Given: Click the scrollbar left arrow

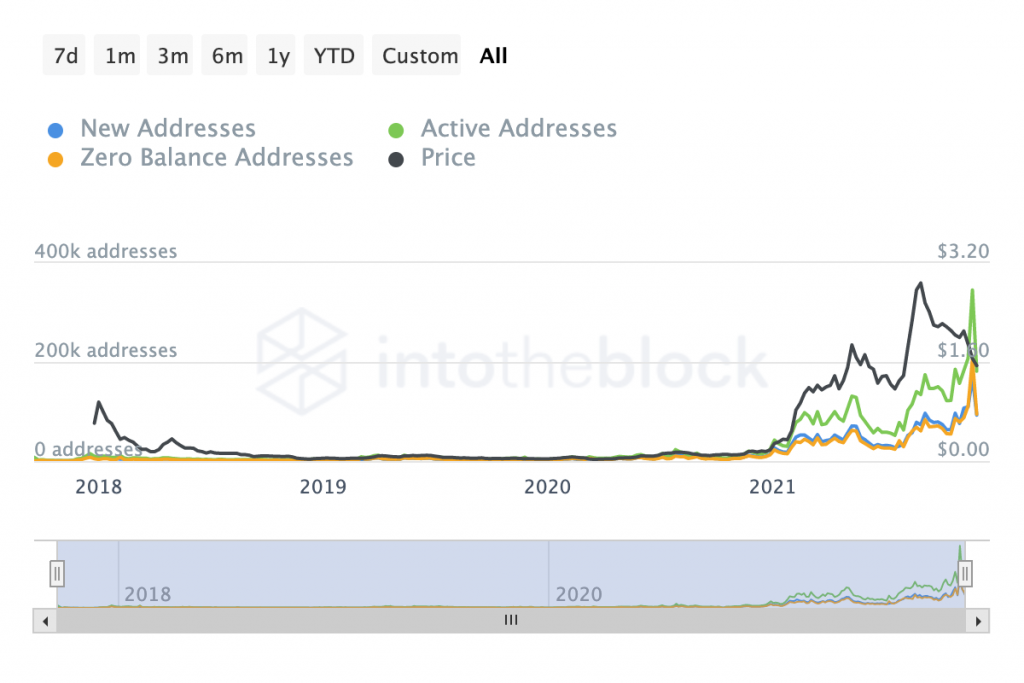Looking at the screenshot, I should [45, 620].
